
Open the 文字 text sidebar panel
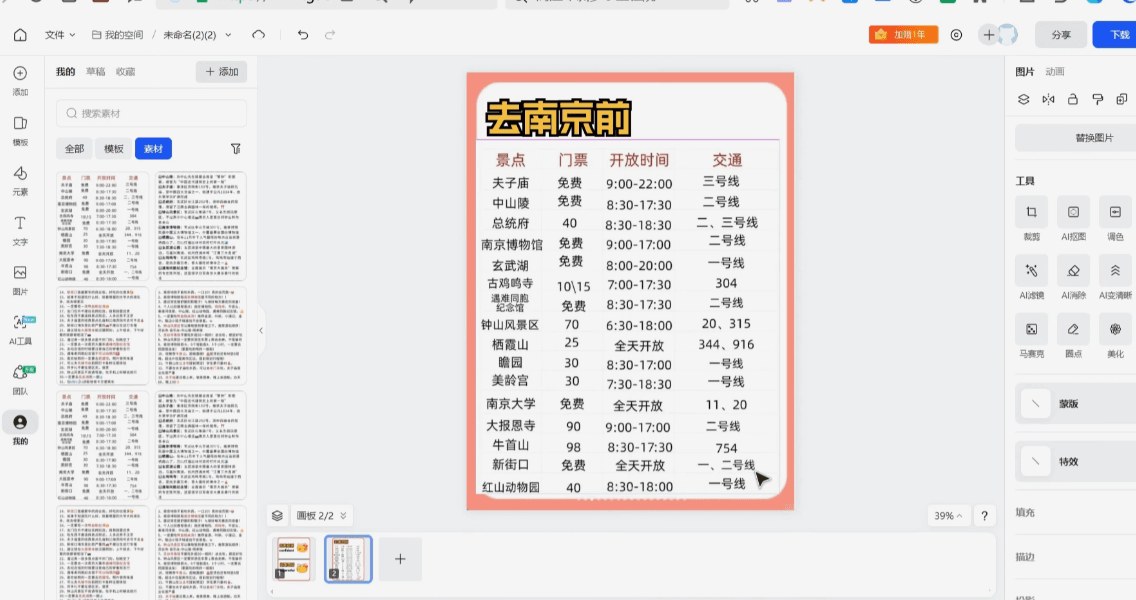pos(20,230)
